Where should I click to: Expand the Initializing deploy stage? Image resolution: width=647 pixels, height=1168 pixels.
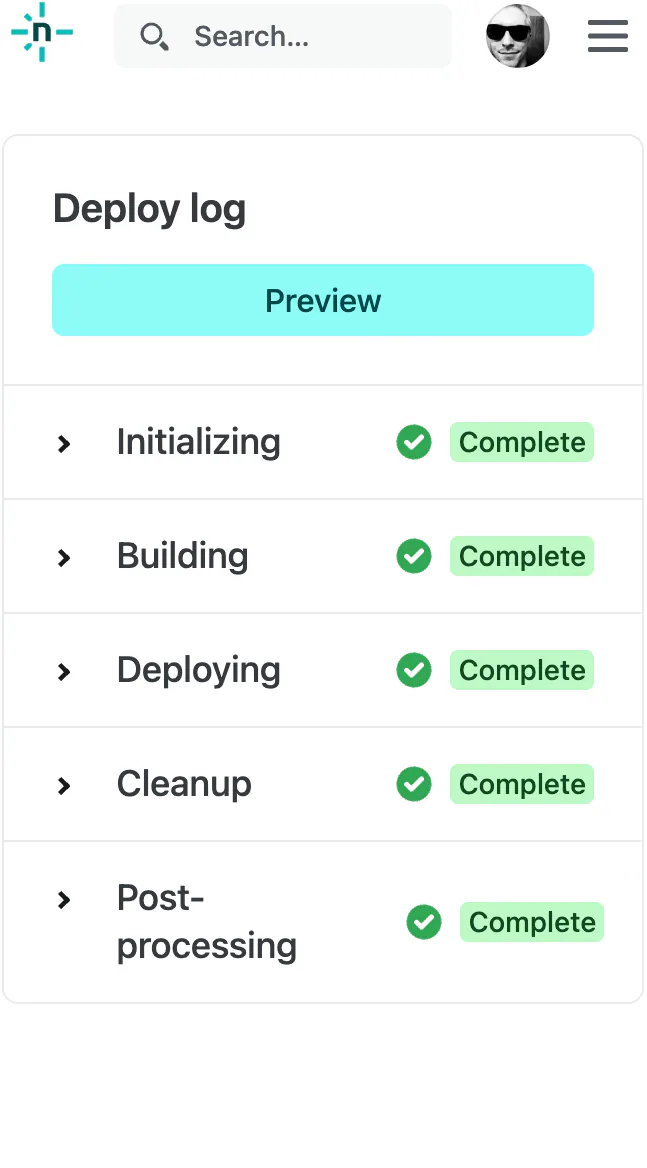pyautogui.click(x=63, y=442)
